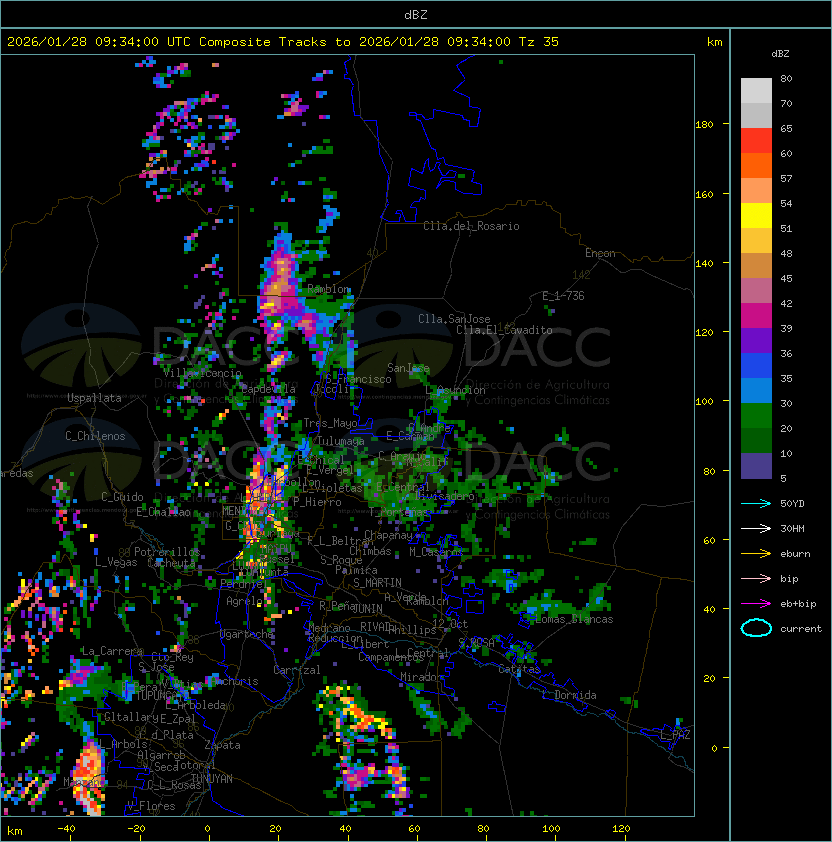832x842 pixels.
Task: Select the red 60-65 dBZ legend swatch
Action: [756, 141]
